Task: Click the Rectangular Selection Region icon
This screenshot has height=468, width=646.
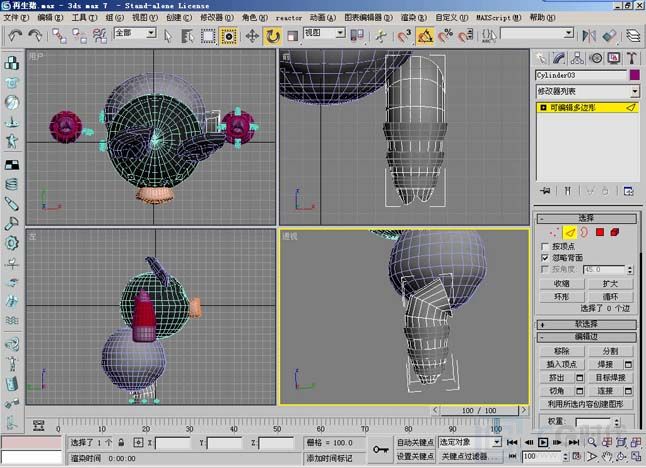Action: pyautogui.click(x=208, y=36)
